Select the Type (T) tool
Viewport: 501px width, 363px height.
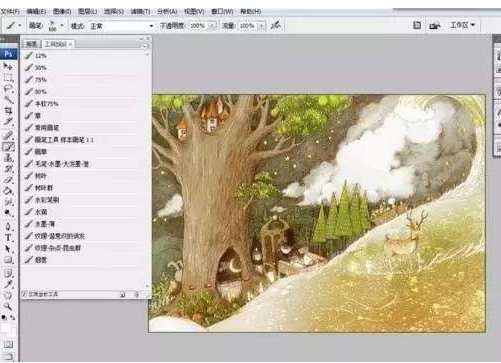point(8,238)
